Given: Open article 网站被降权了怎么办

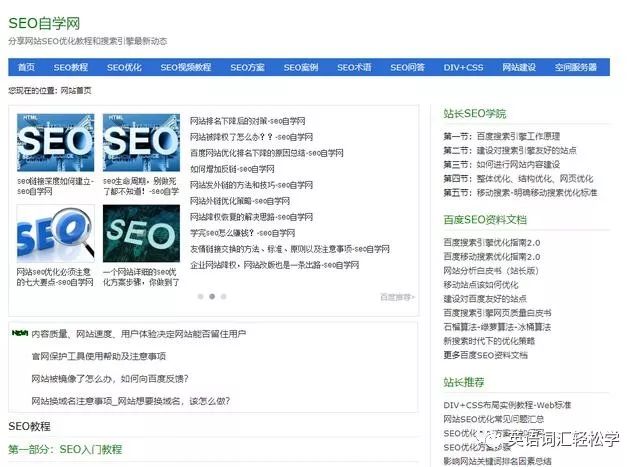Looking at the screenshot, I should click(251, 137).
